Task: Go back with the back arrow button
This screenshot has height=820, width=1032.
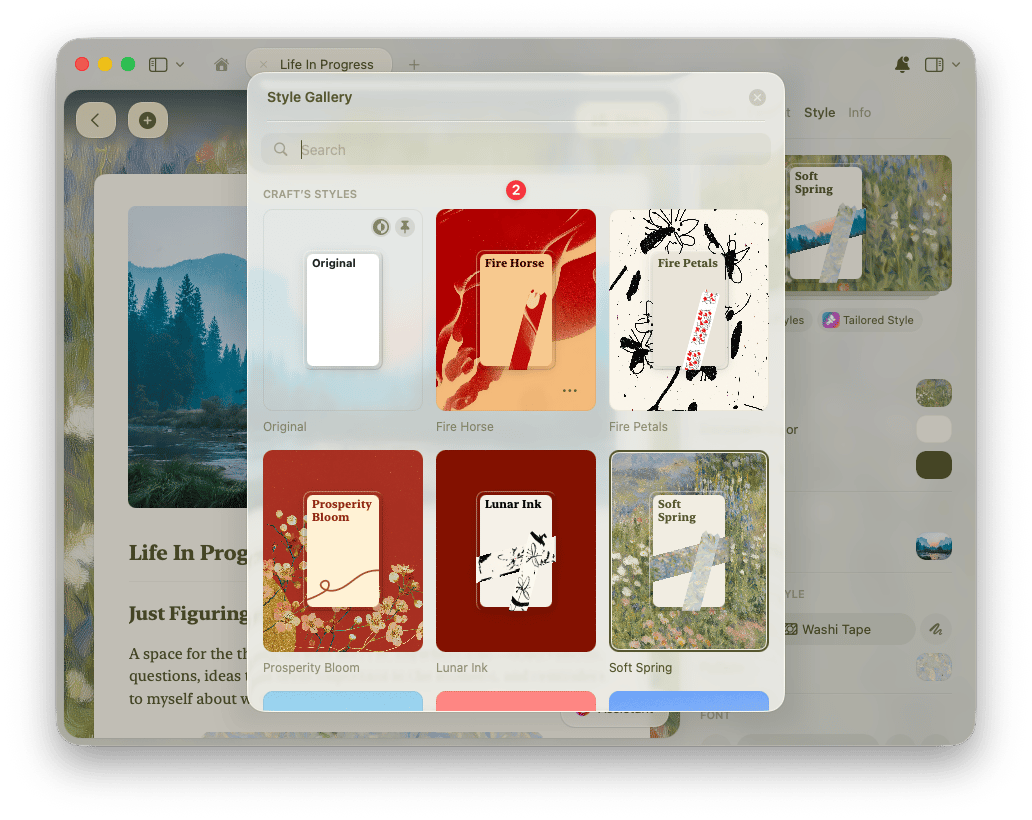Action: 96,120
